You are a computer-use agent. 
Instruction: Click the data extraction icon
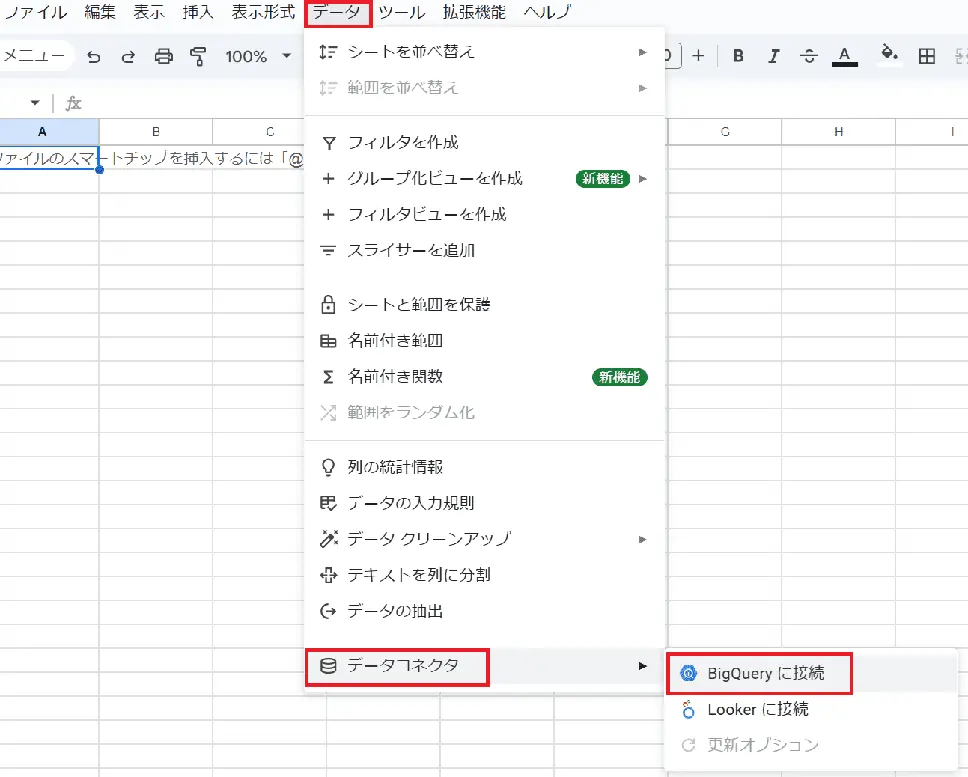coord(328,612)
